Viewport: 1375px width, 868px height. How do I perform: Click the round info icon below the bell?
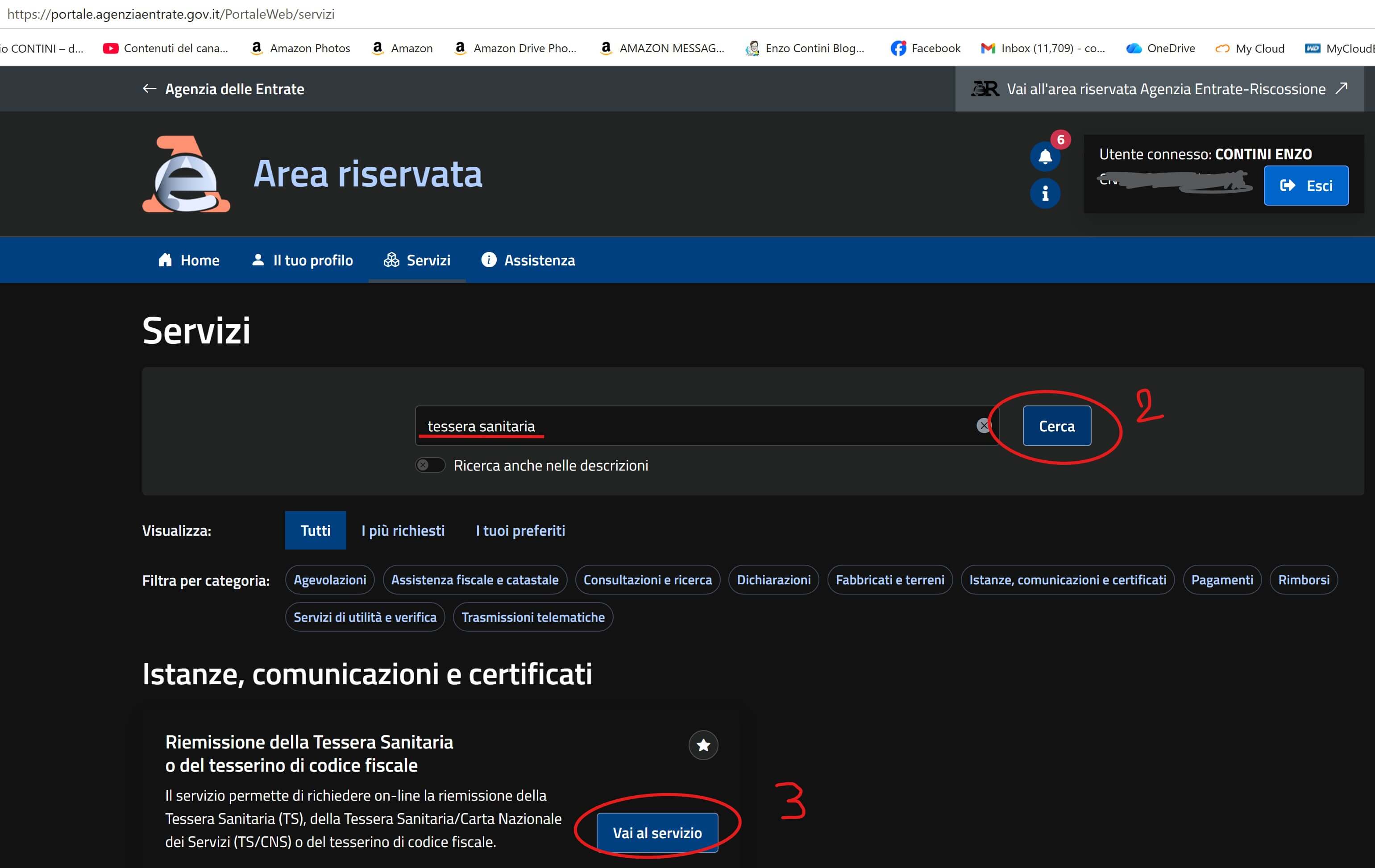1045,194
